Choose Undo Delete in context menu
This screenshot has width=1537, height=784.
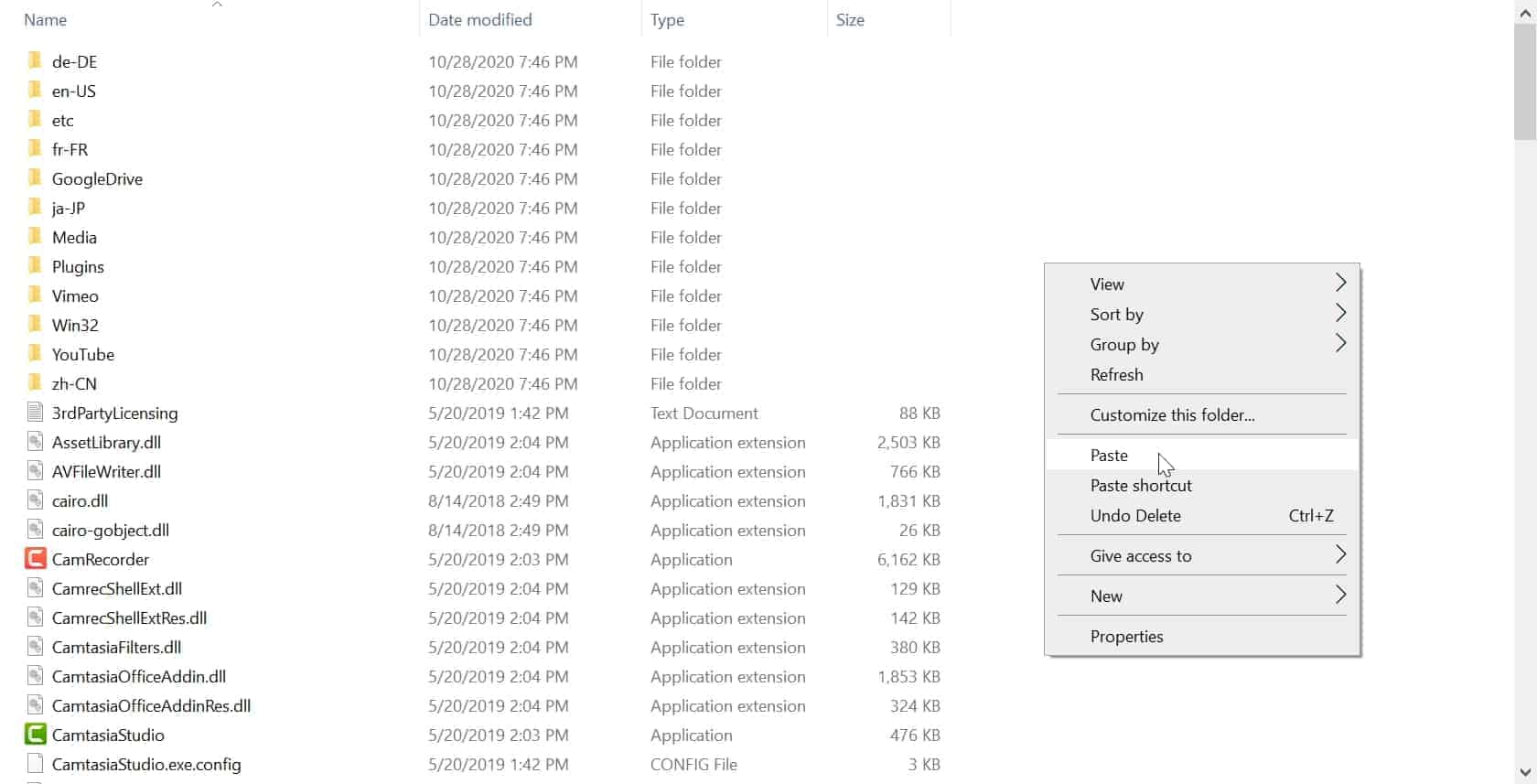point(1135,516)
